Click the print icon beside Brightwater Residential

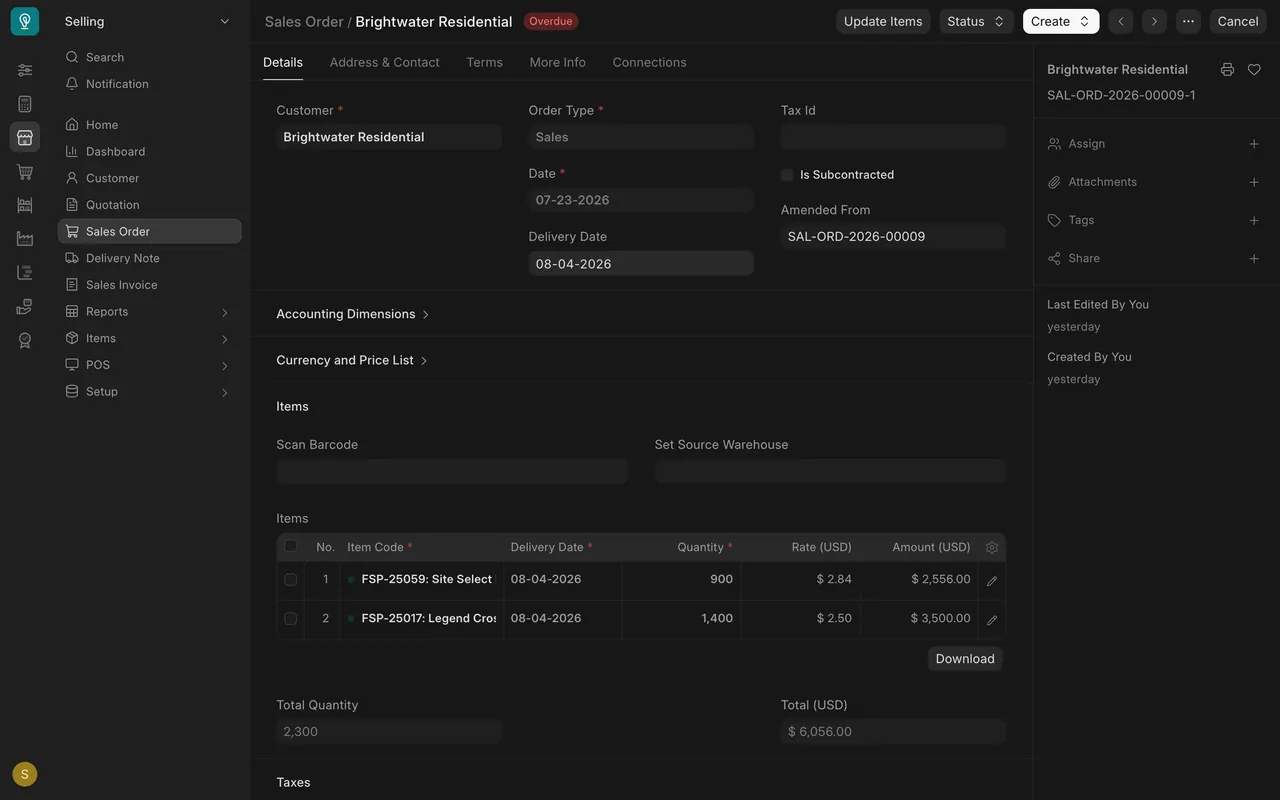1227,70
